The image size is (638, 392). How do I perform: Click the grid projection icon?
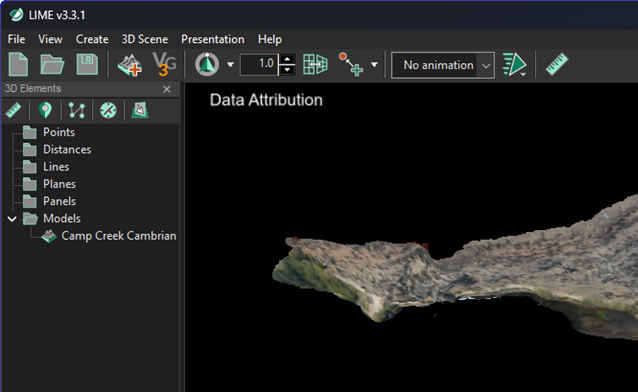click(315, 64)
